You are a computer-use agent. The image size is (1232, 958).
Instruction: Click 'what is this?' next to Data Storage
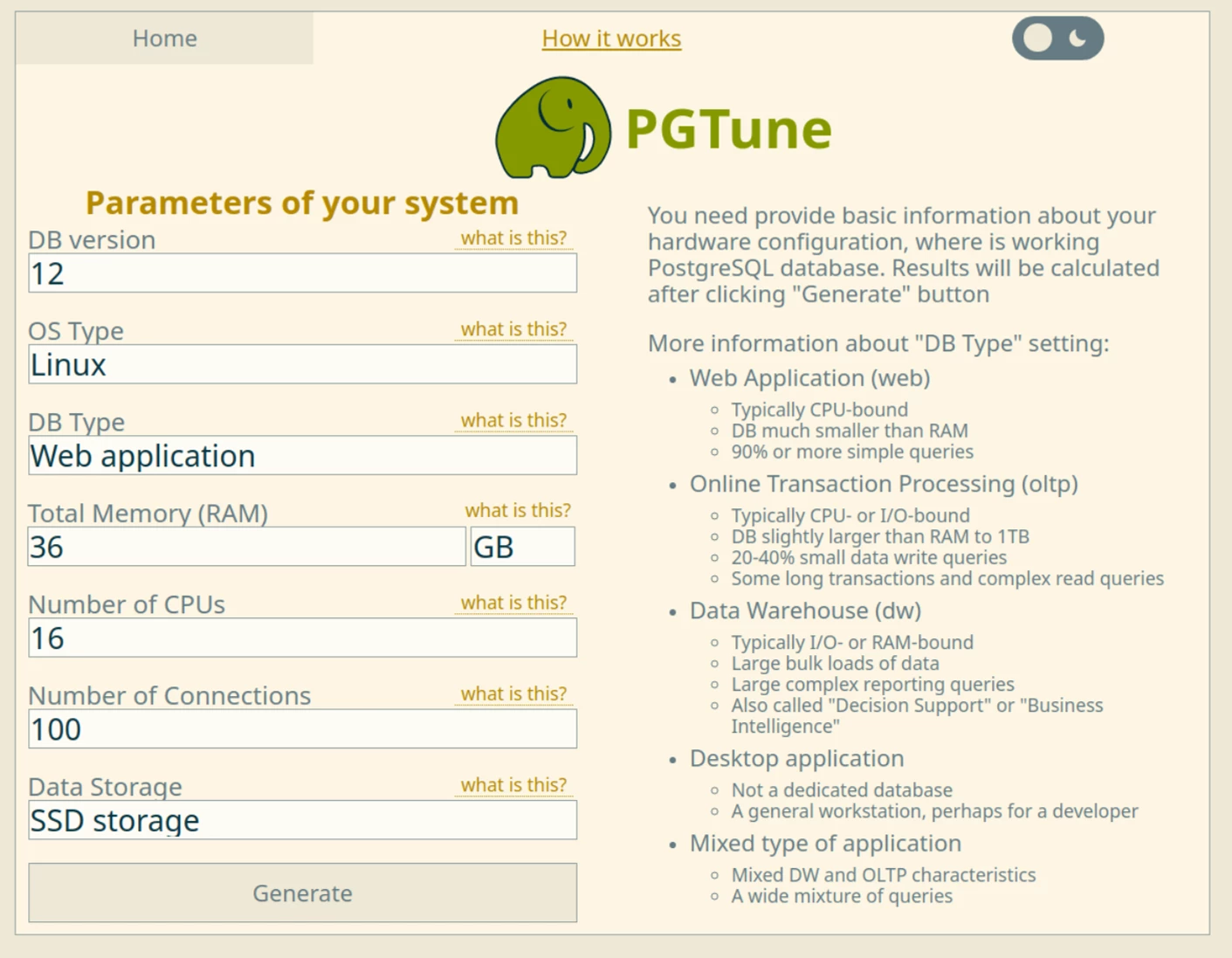point(513,785)
